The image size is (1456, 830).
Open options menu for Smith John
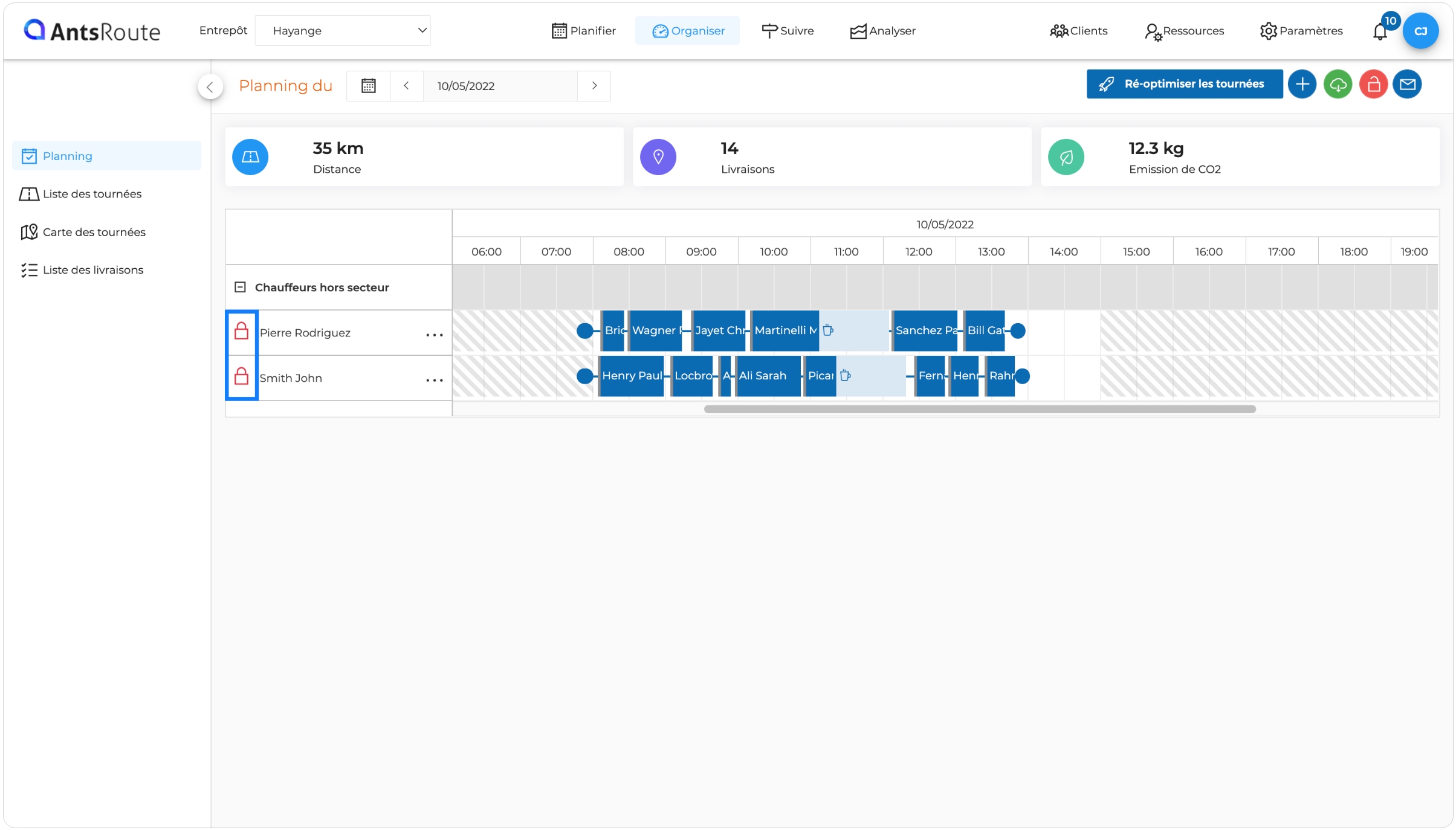click(x=435, y=380)
